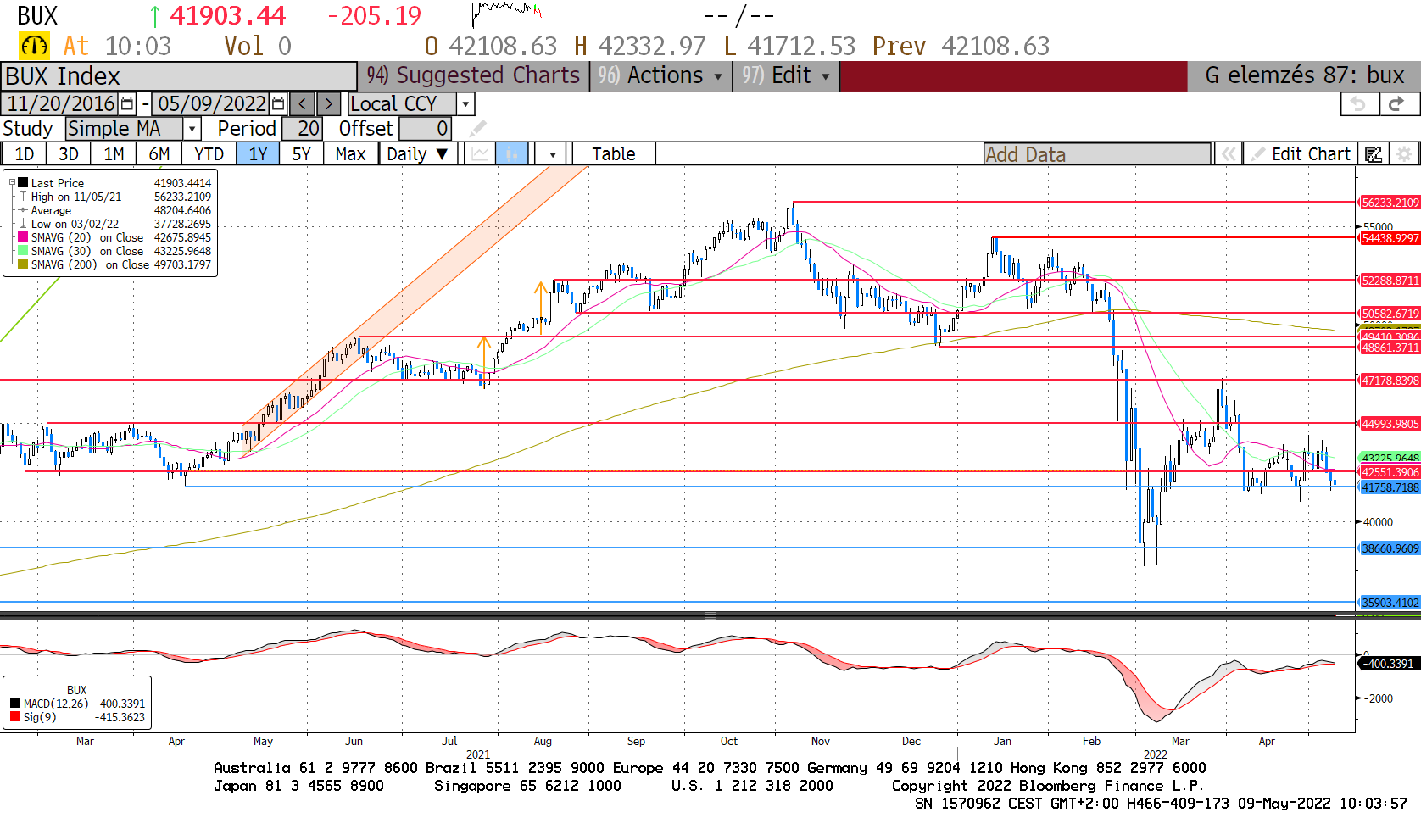Click the start date field 11/20/2016
This screenshot has height=840, width=1421.
61,104
